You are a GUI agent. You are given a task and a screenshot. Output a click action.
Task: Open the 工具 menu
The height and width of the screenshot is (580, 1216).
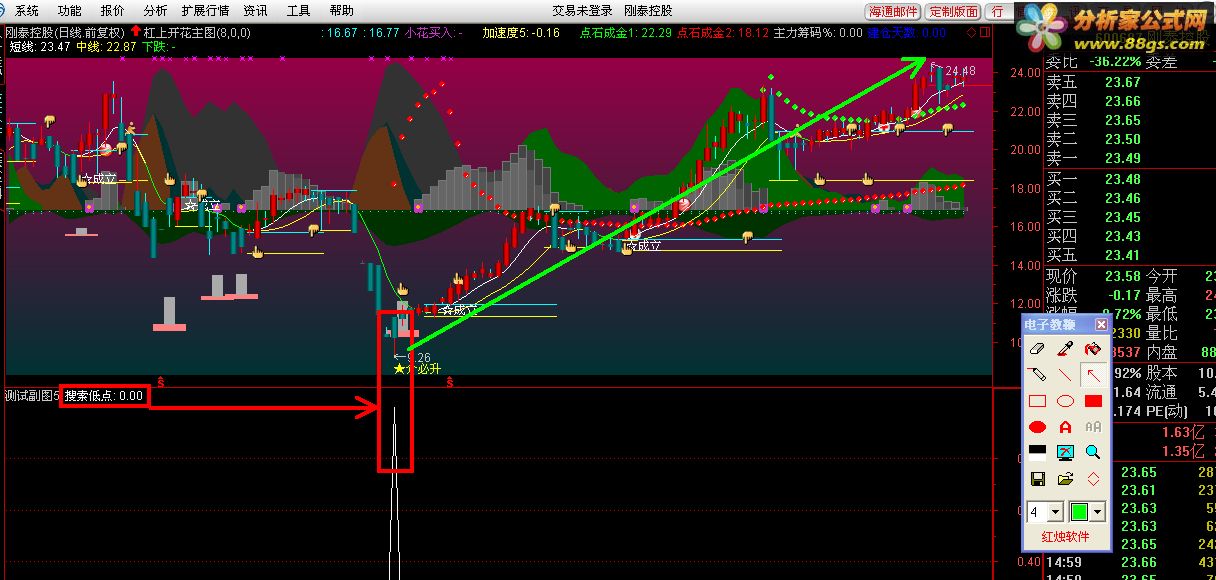pyautogui.click(x=298, y=11)
